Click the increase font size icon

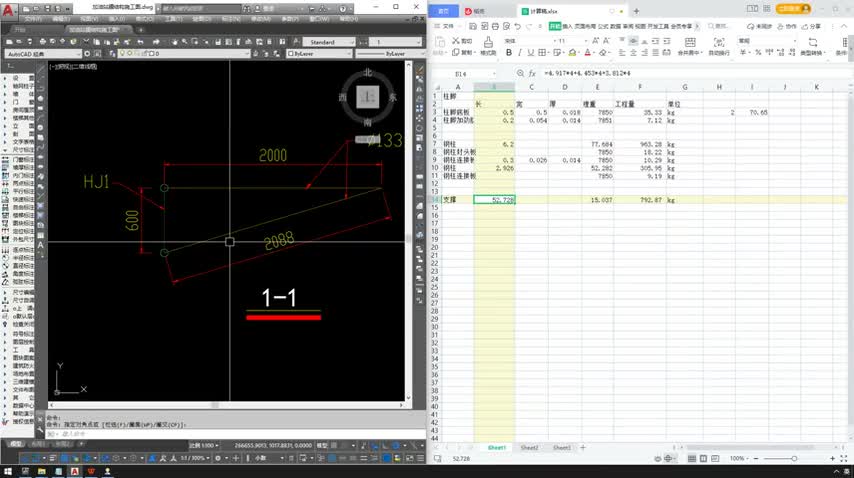click(x=595, y=41)
